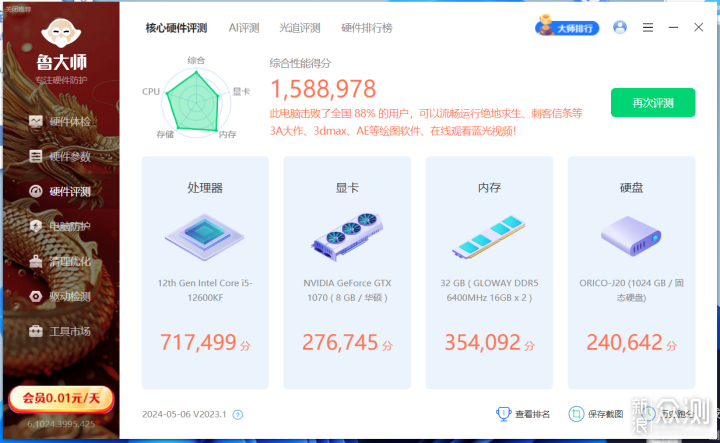The image size is (720, 443).
Task: Click the 处理器 card title
Action: coord(205,188)
